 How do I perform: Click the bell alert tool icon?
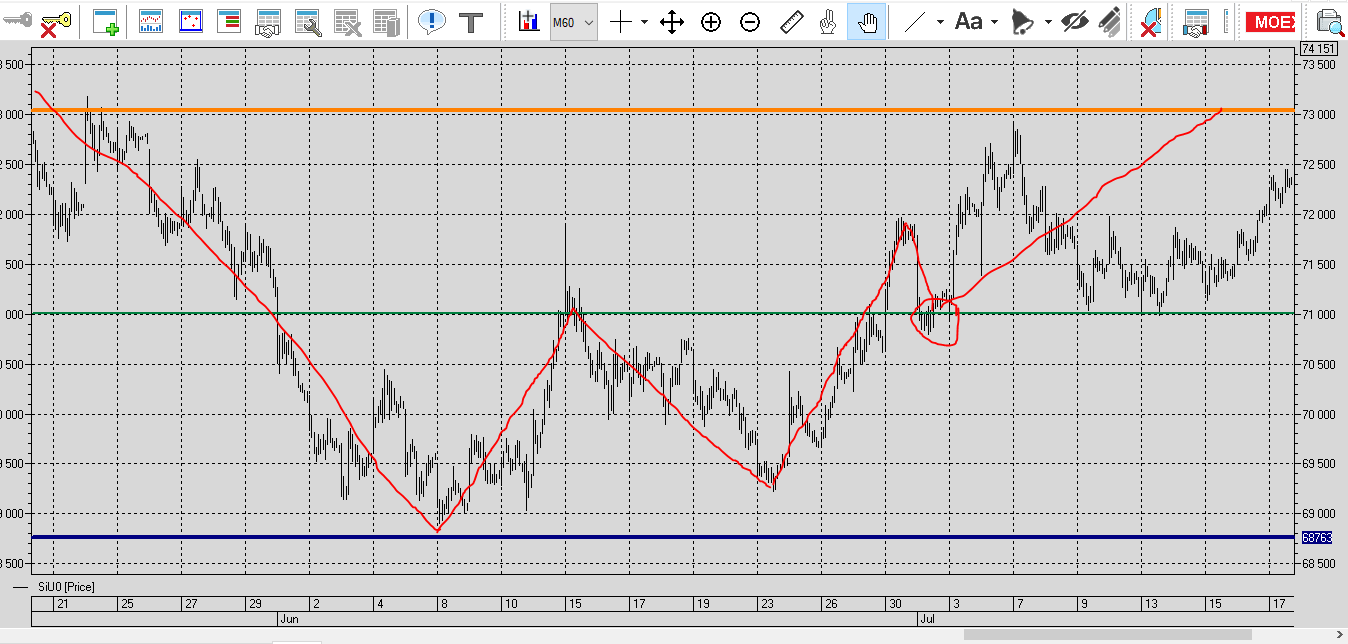coord(1021,22)
